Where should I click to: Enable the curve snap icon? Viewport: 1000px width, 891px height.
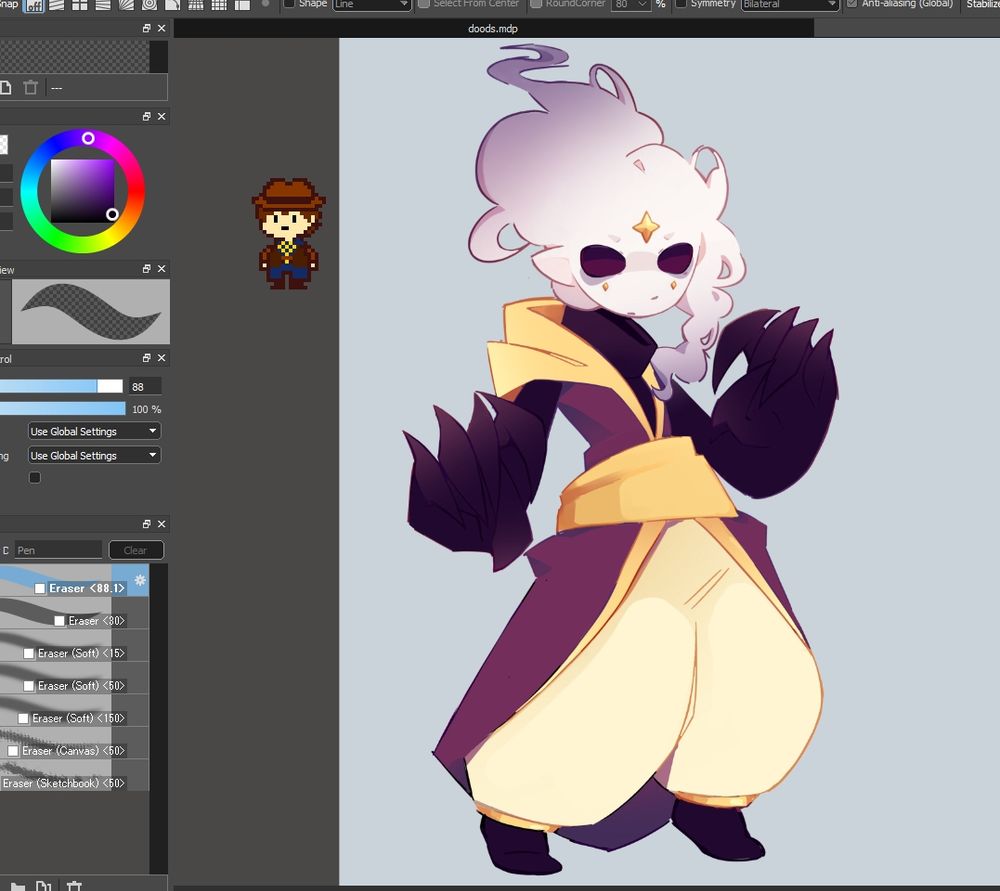coord(172,5)
